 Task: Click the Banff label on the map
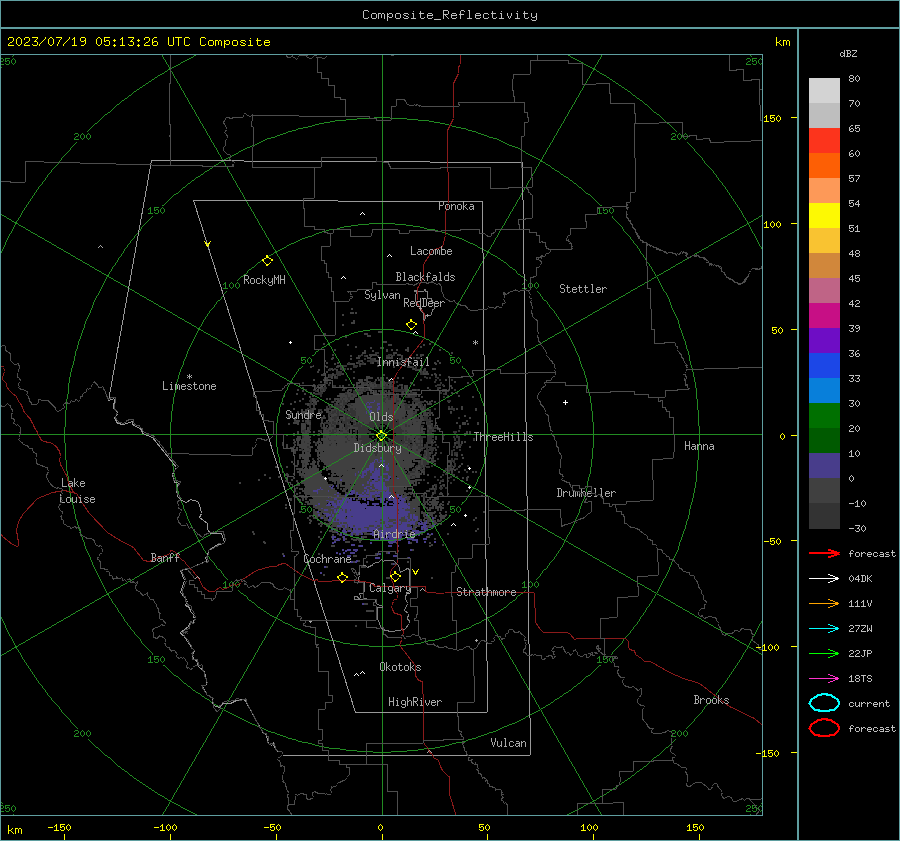click(x=165, y=557)
